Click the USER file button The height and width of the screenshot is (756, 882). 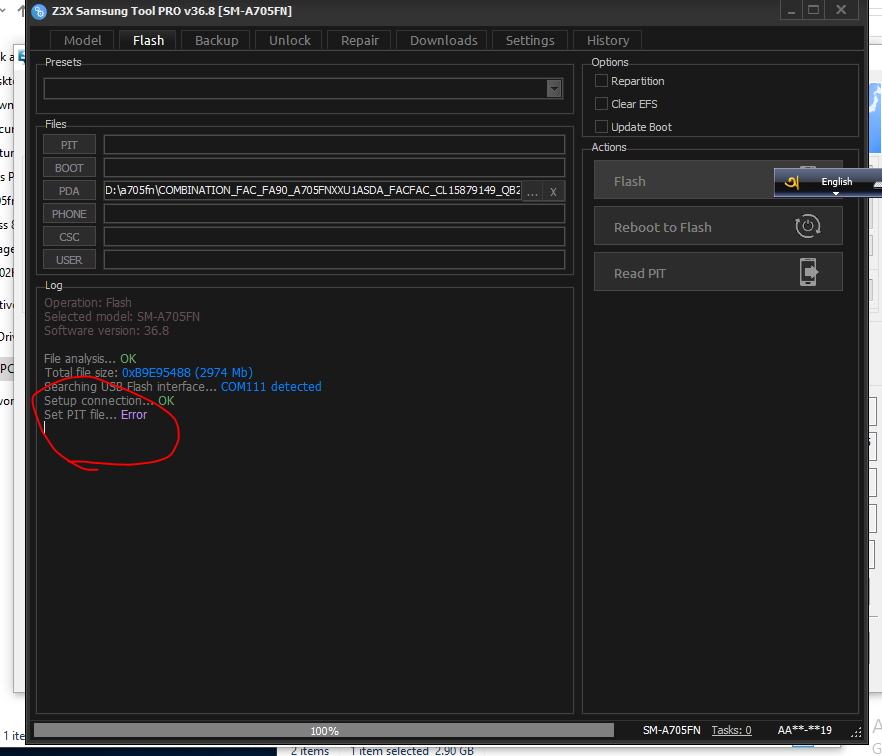pyautogui.click(x=69, y=260)
